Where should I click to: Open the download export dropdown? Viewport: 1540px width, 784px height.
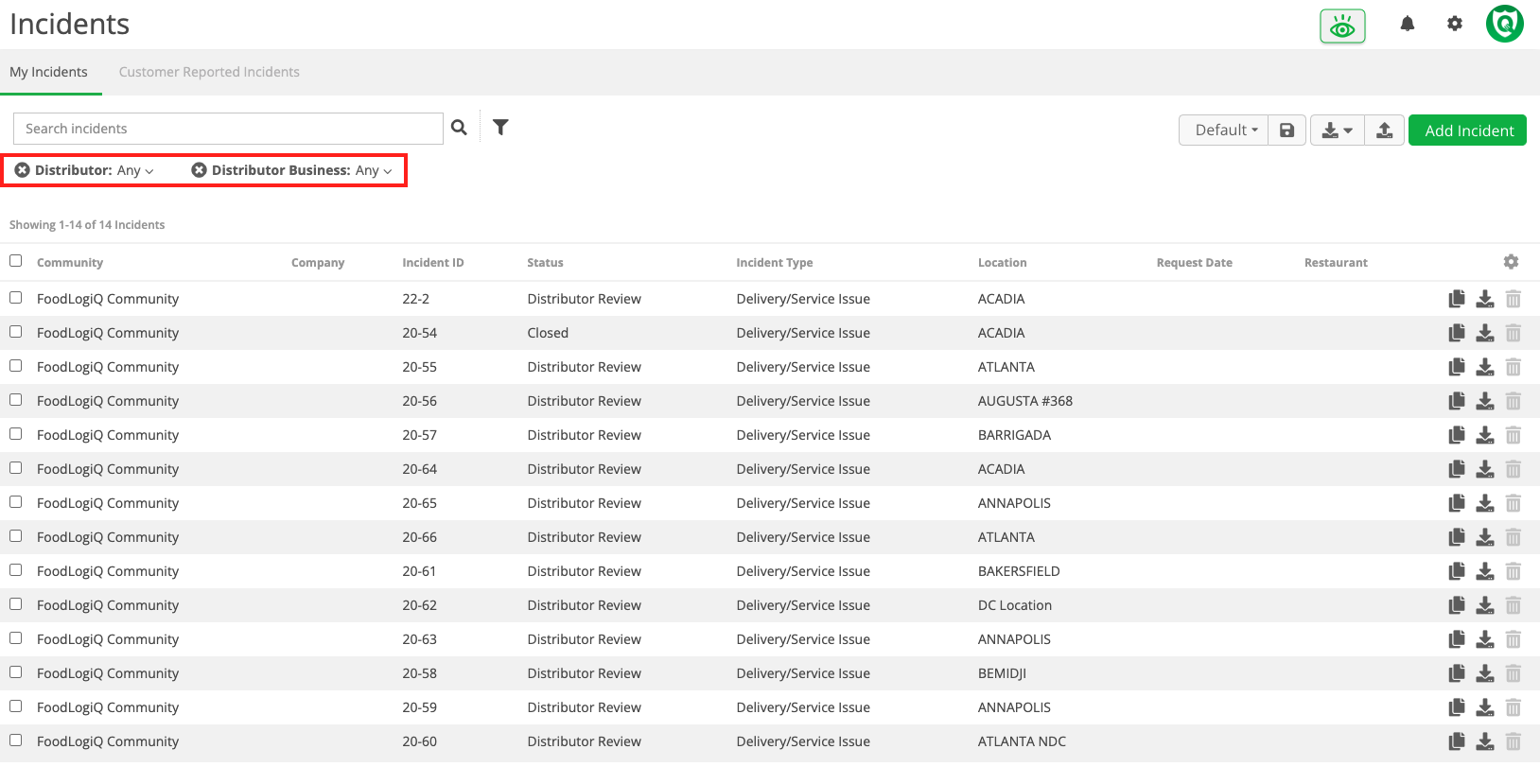point(1337,131)
